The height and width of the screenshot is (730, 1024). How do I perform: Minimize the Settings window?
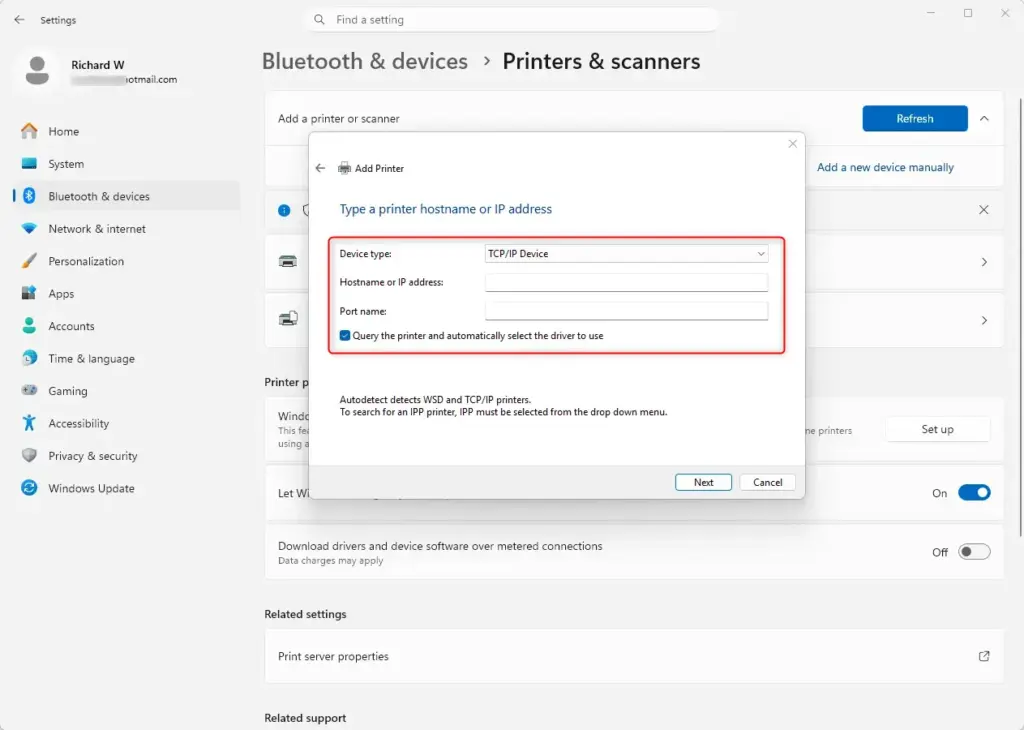pos(931,13)
